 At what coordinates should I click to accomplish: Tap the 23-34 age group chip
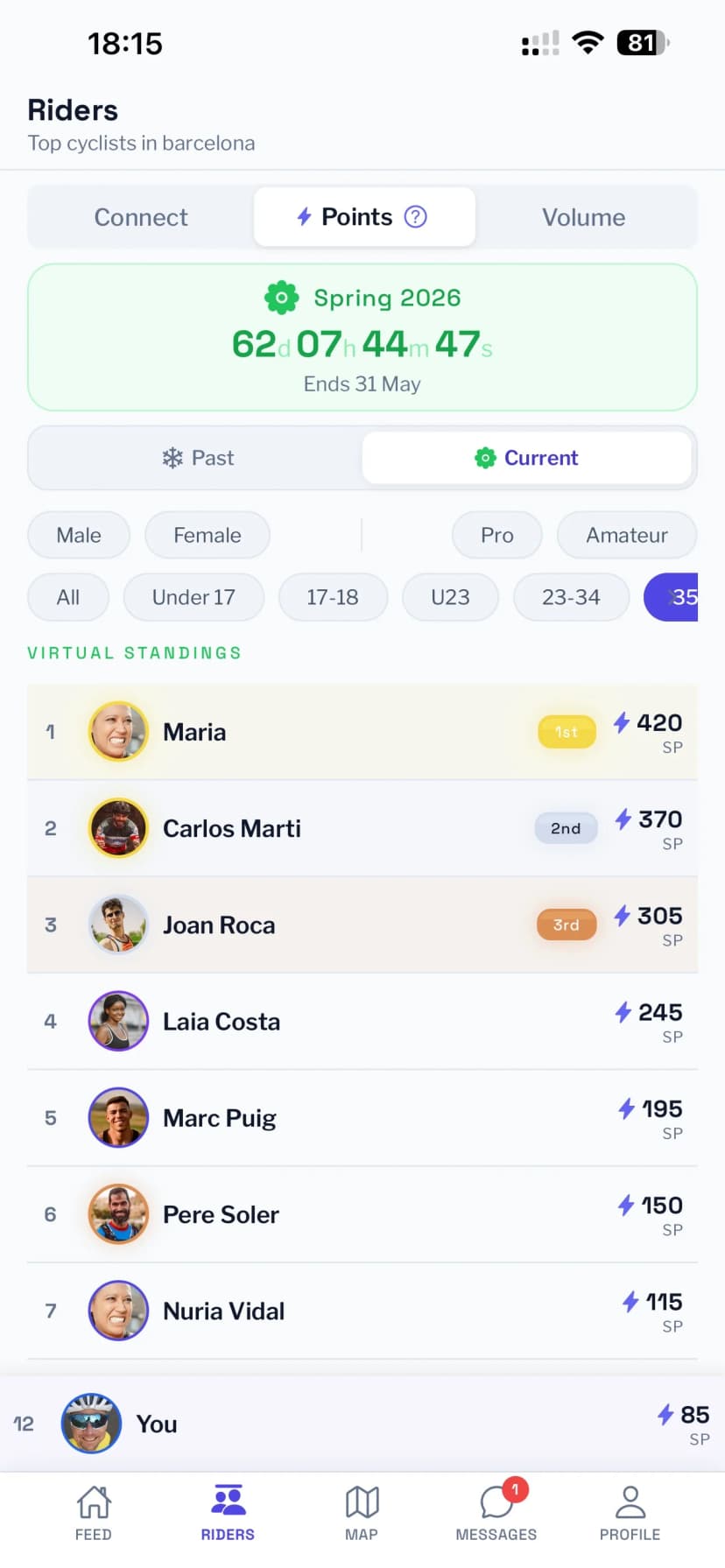[571, 597]
